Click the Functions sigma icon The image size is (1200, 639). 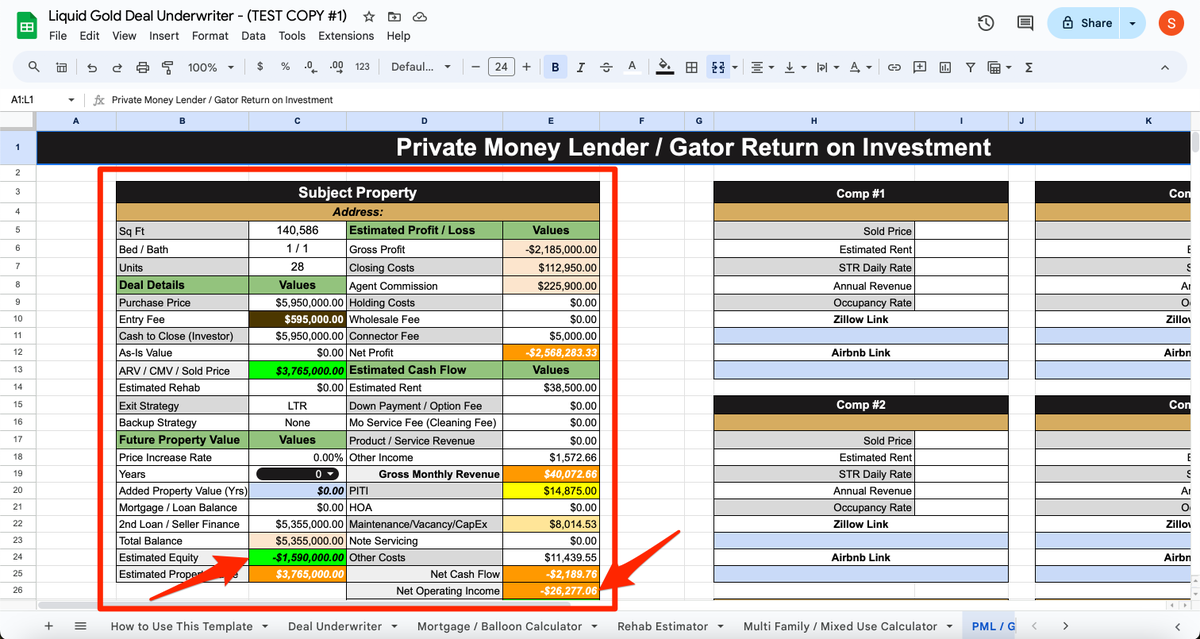(1029, 67)
